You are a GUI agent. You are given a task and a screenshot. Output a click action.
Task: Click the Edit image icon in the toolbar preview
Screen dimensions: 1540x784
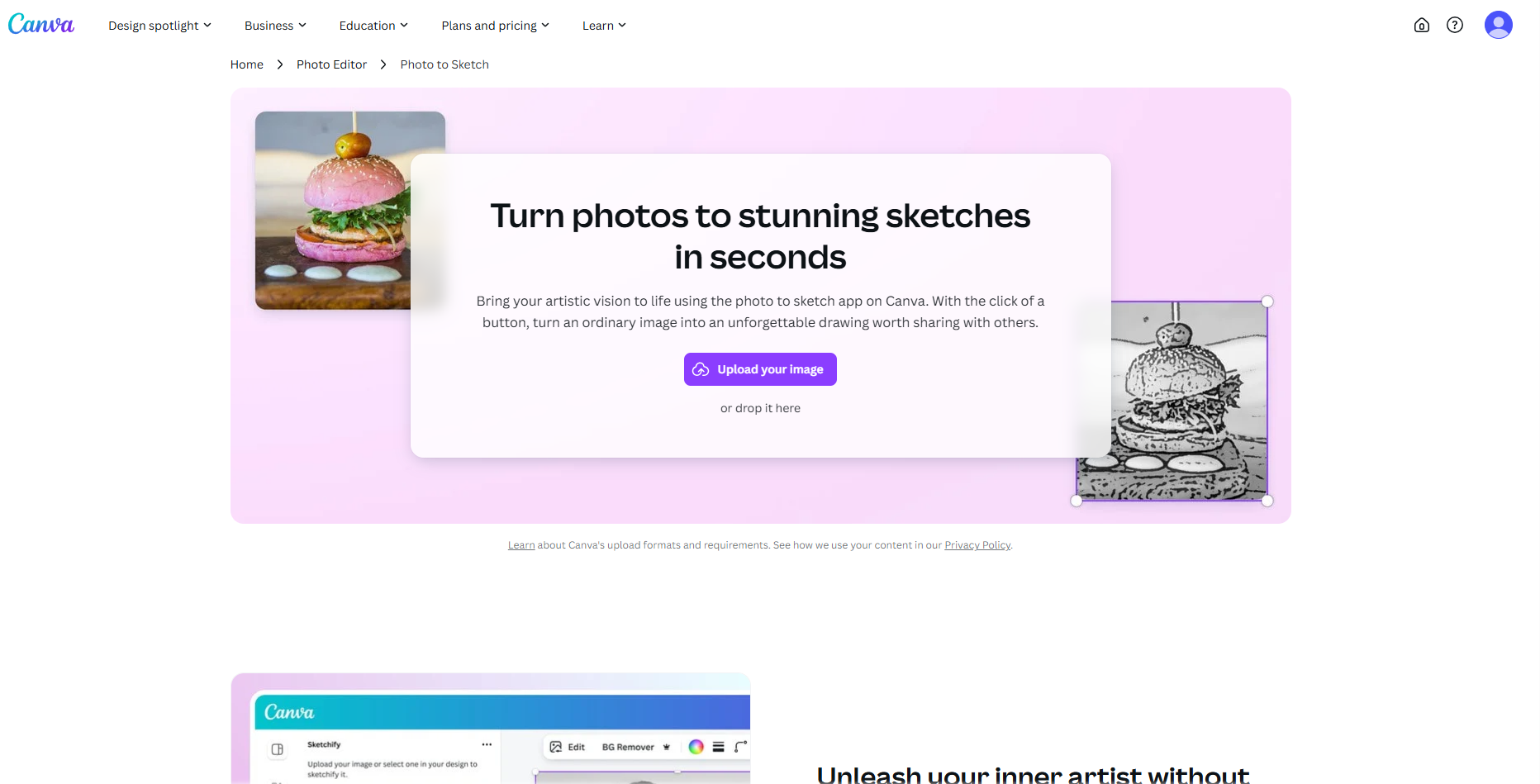tap(555, 747)
